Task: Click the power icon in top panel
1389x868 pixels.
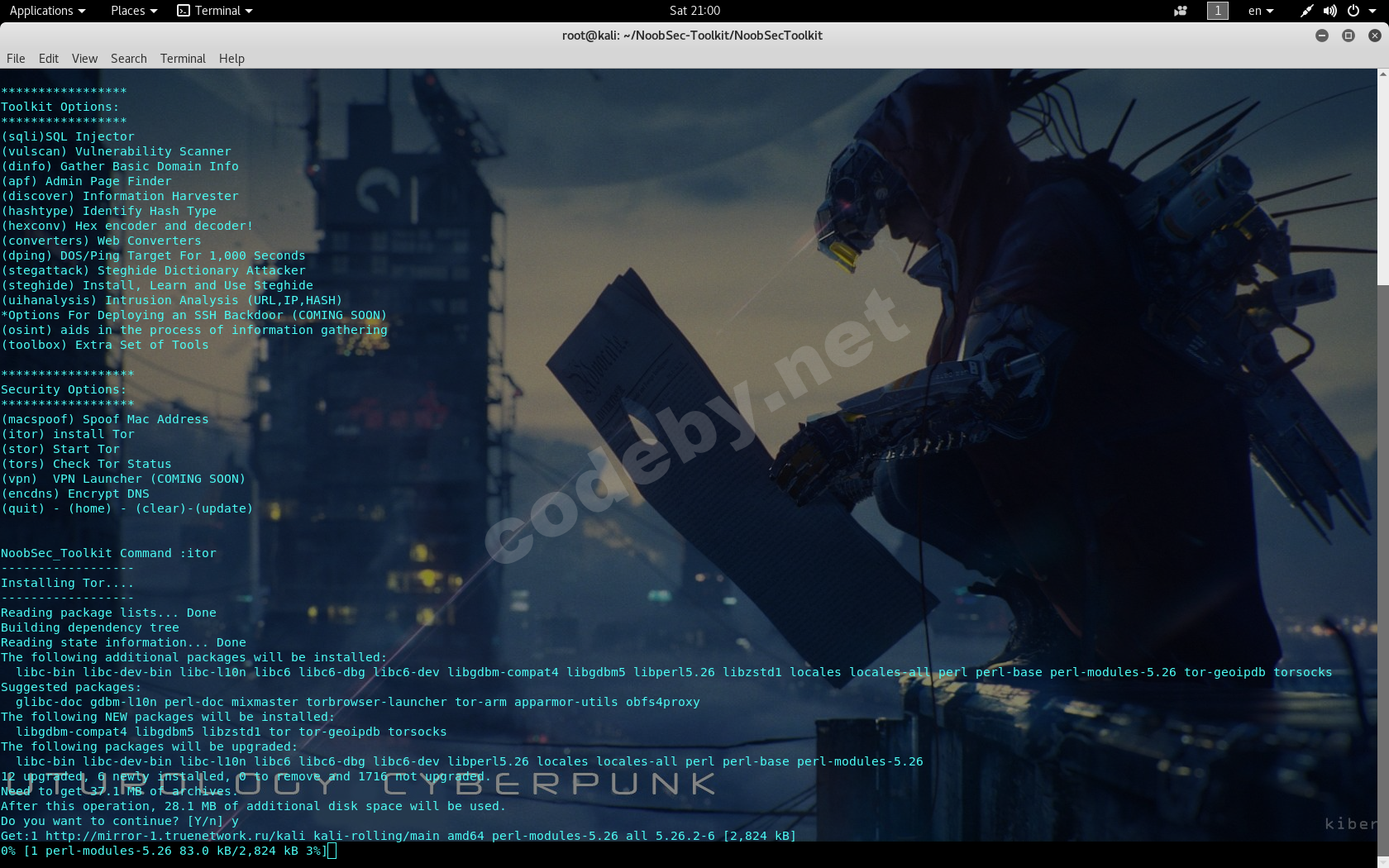Action: pos(1353,11)
